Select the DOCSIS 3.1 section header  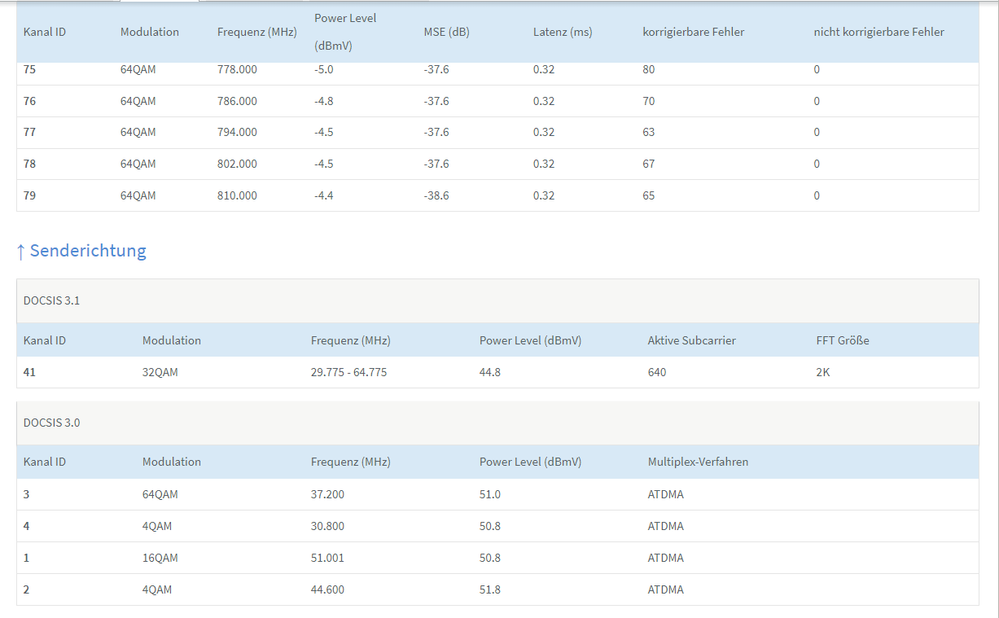pyautogui.click(x=52, y=300)
